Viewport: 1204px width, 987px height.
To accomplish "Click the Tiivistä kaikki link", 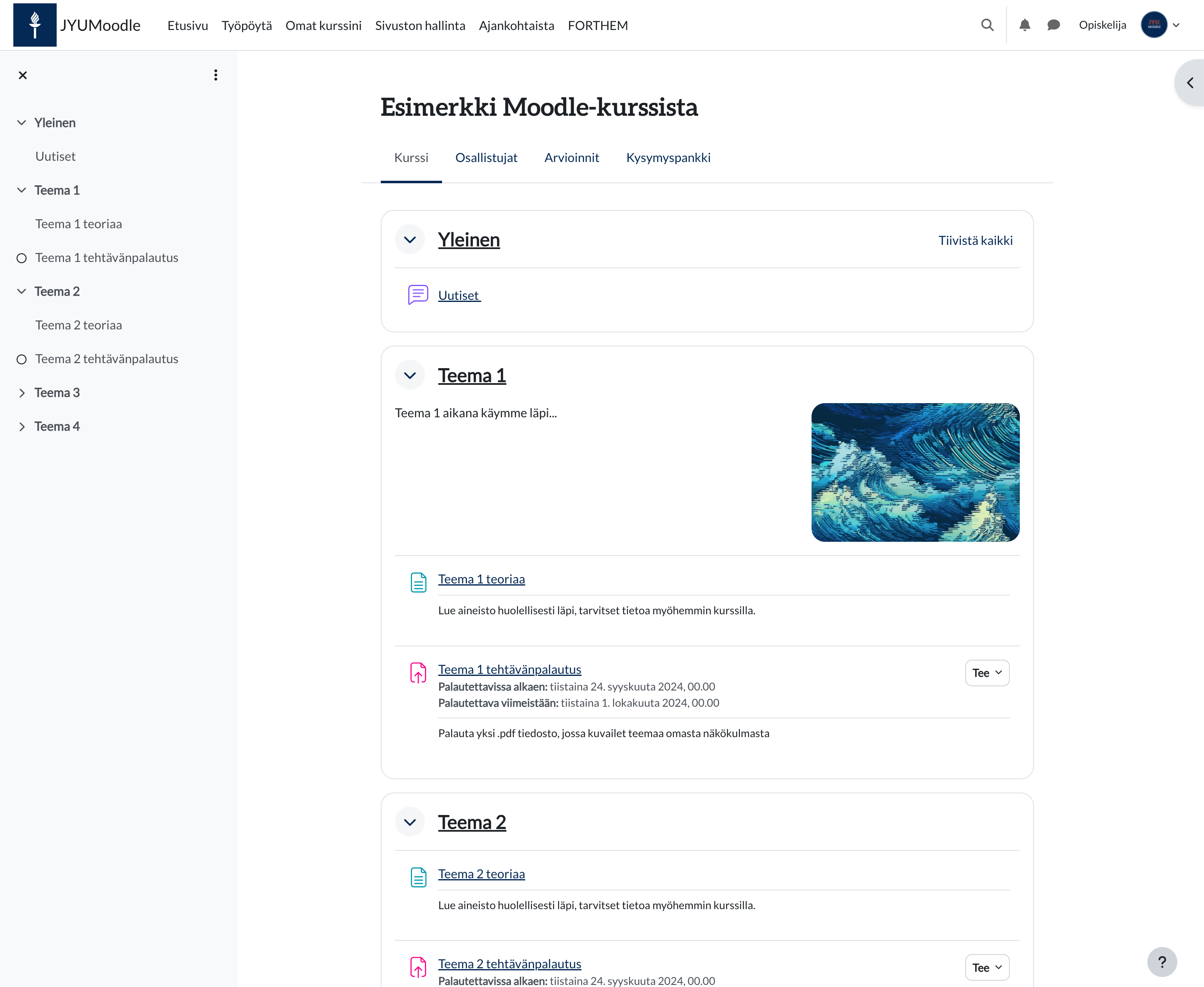I will point(975,240).
